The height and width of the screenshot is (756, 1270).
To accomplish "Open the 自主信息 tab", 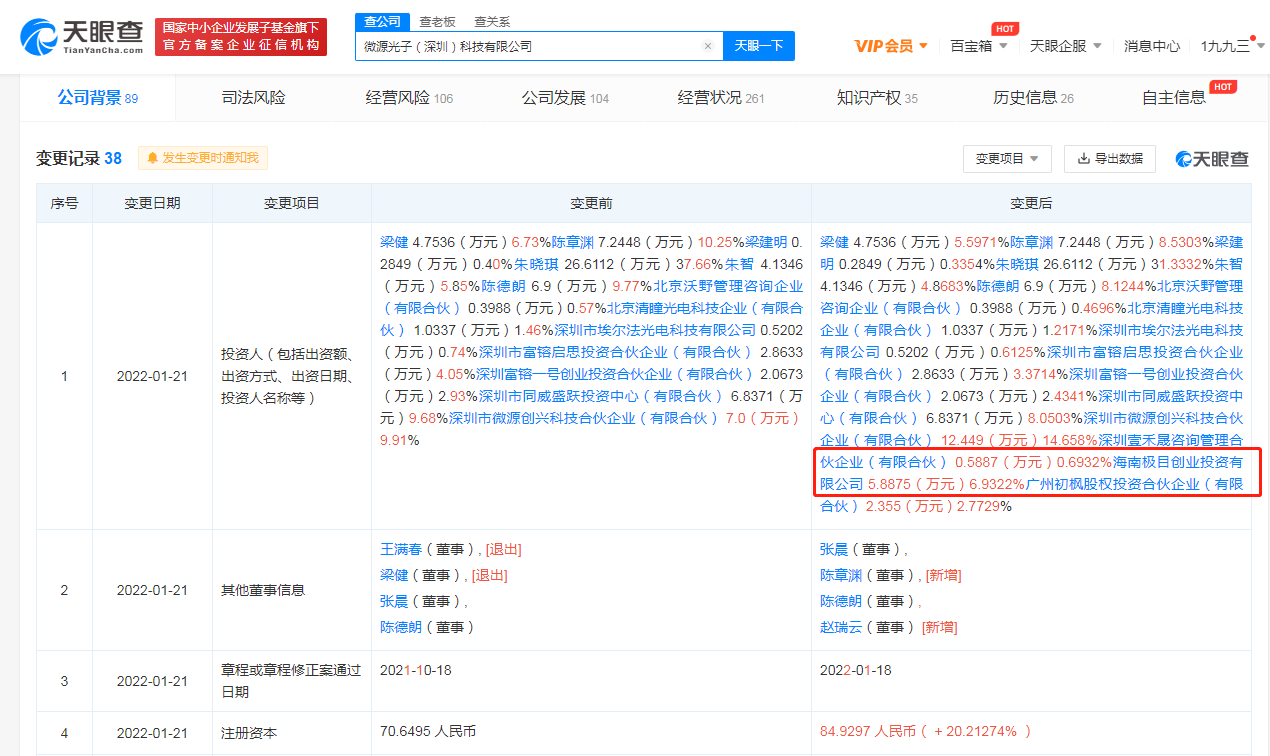I will click(x=1176, y=98).
